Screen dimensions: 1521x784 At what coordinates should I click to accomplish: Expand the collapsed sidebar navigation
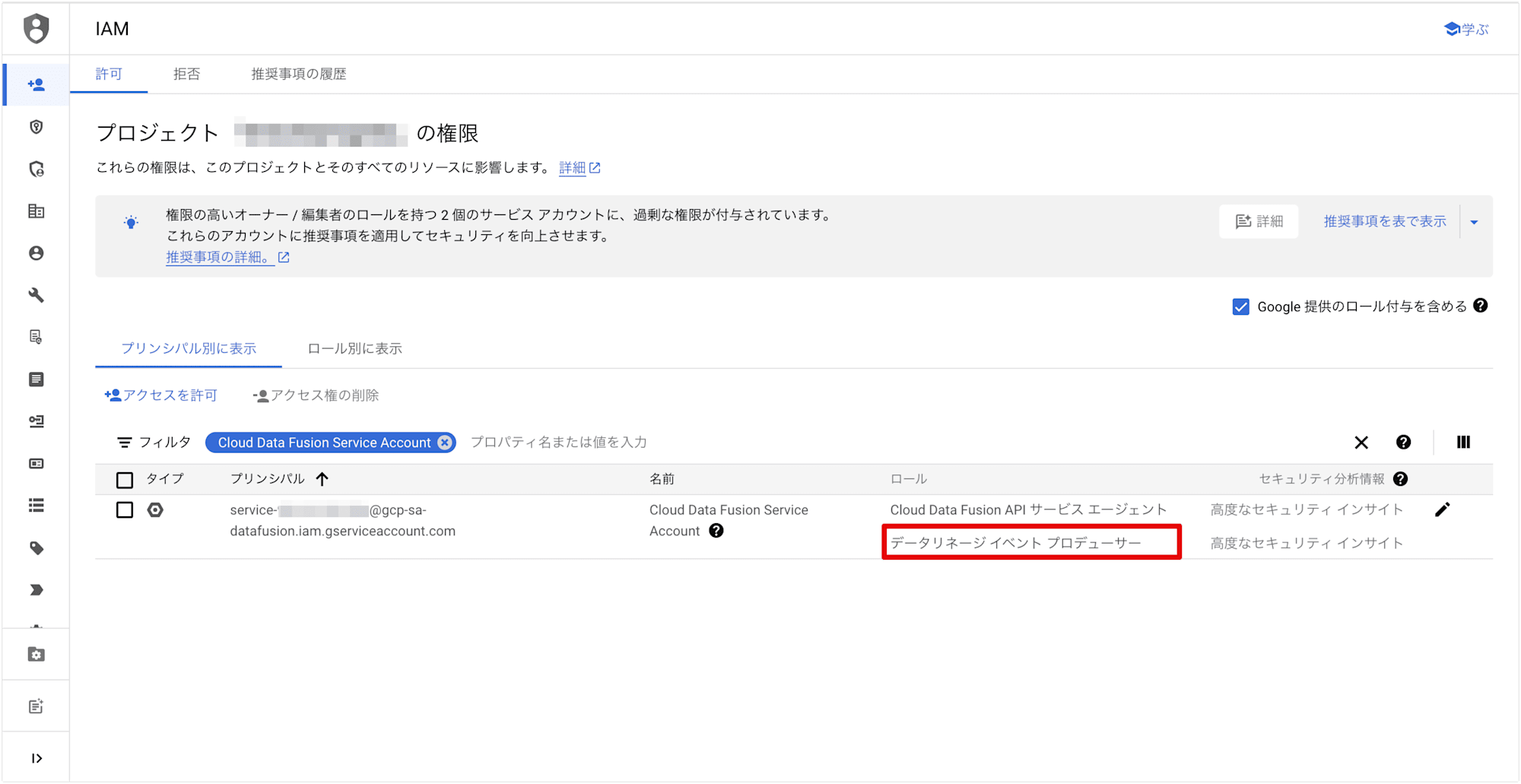pos(36,758)
